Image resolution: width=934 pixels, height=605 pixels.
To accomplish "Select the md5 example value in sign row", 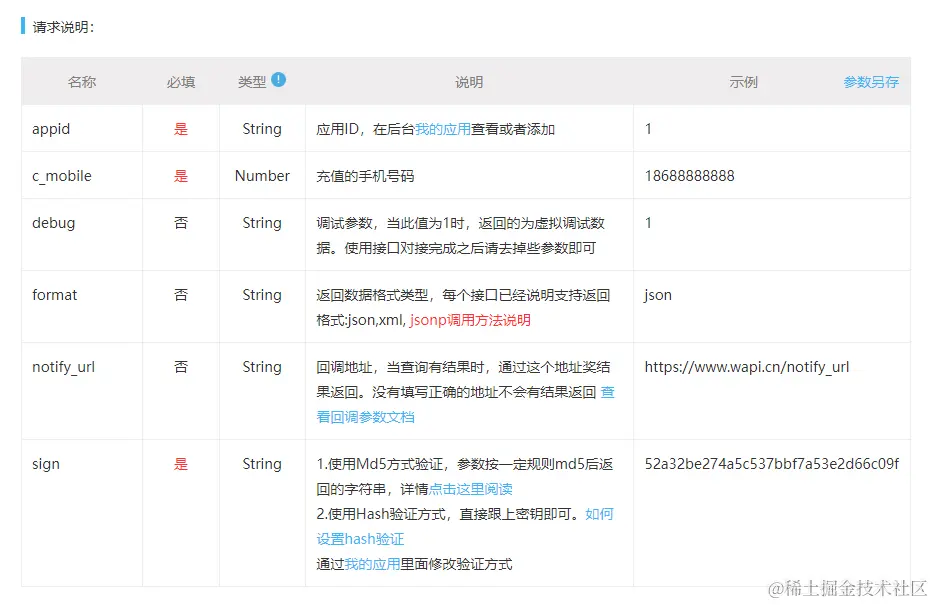I will [x=772, y=464].
